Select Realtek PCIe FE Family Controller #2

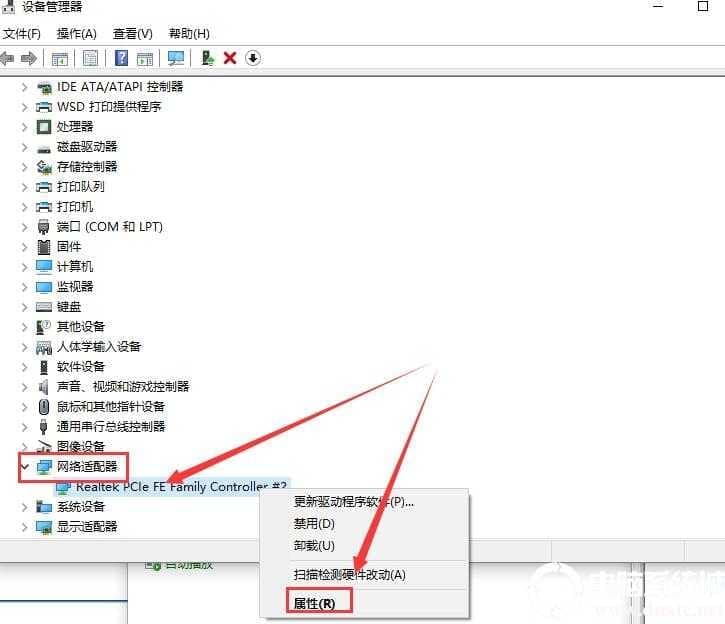coord(181,487)
